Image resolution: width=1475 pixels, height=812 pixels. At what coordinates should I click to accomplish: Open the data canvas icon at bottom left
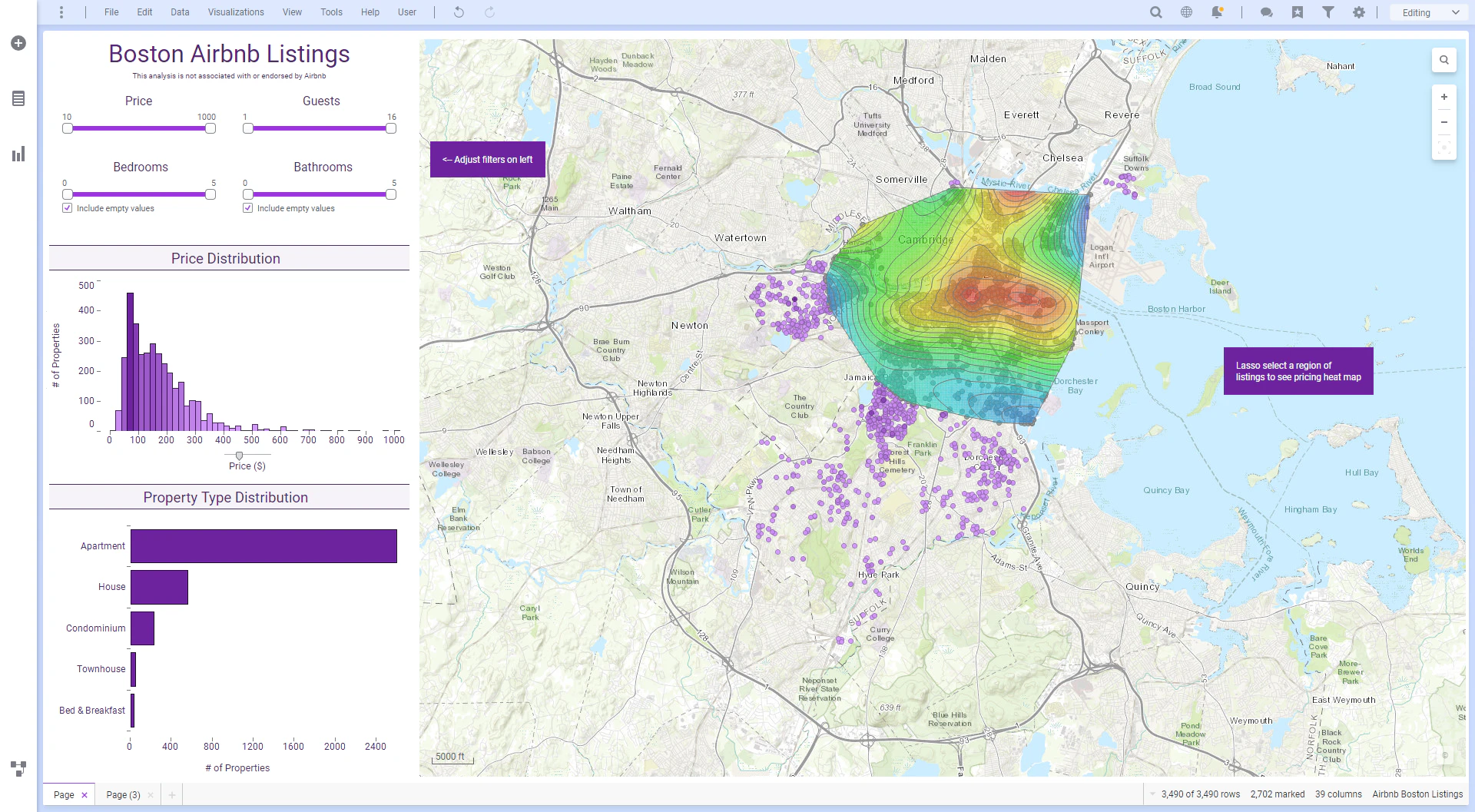18,767
